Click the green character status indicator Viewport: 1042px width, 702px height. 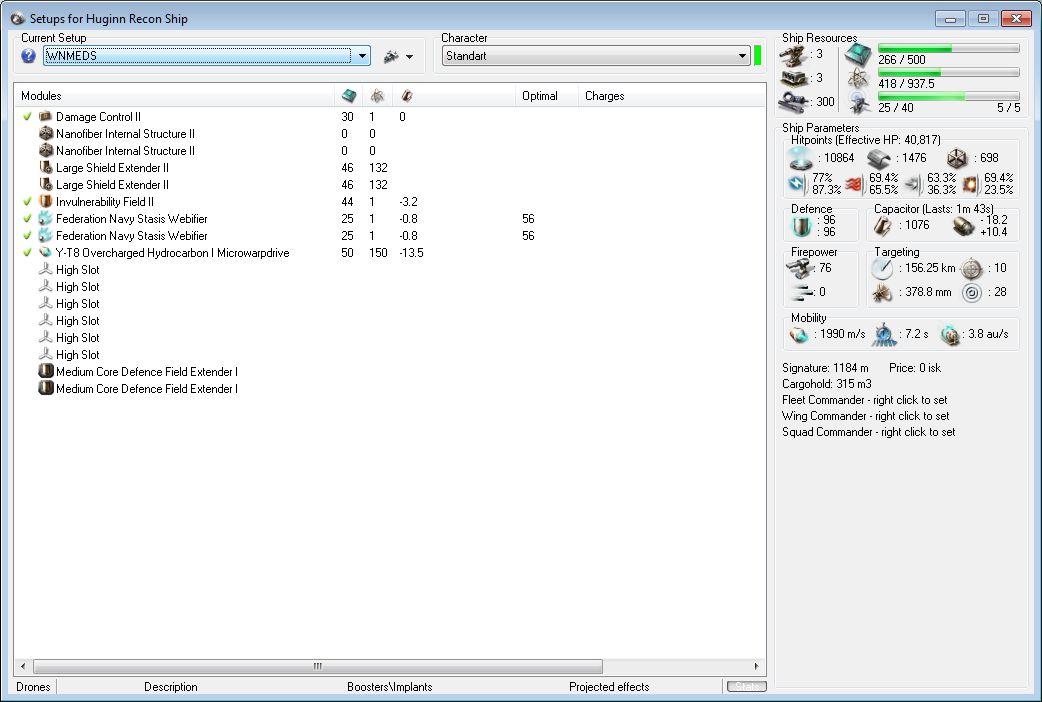click(757, 55)
